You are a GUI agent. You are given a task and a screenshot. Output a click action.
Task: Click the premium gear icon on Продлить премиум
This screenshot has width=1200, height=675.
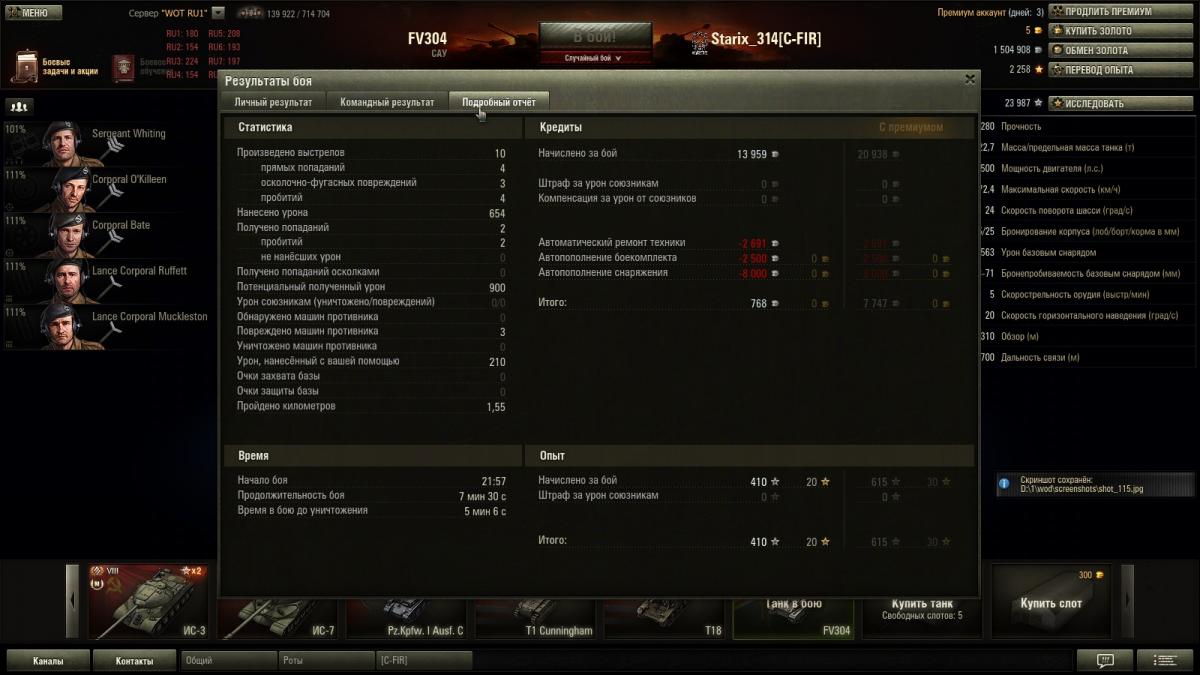pyautogui.click(x=1057, y=12)
